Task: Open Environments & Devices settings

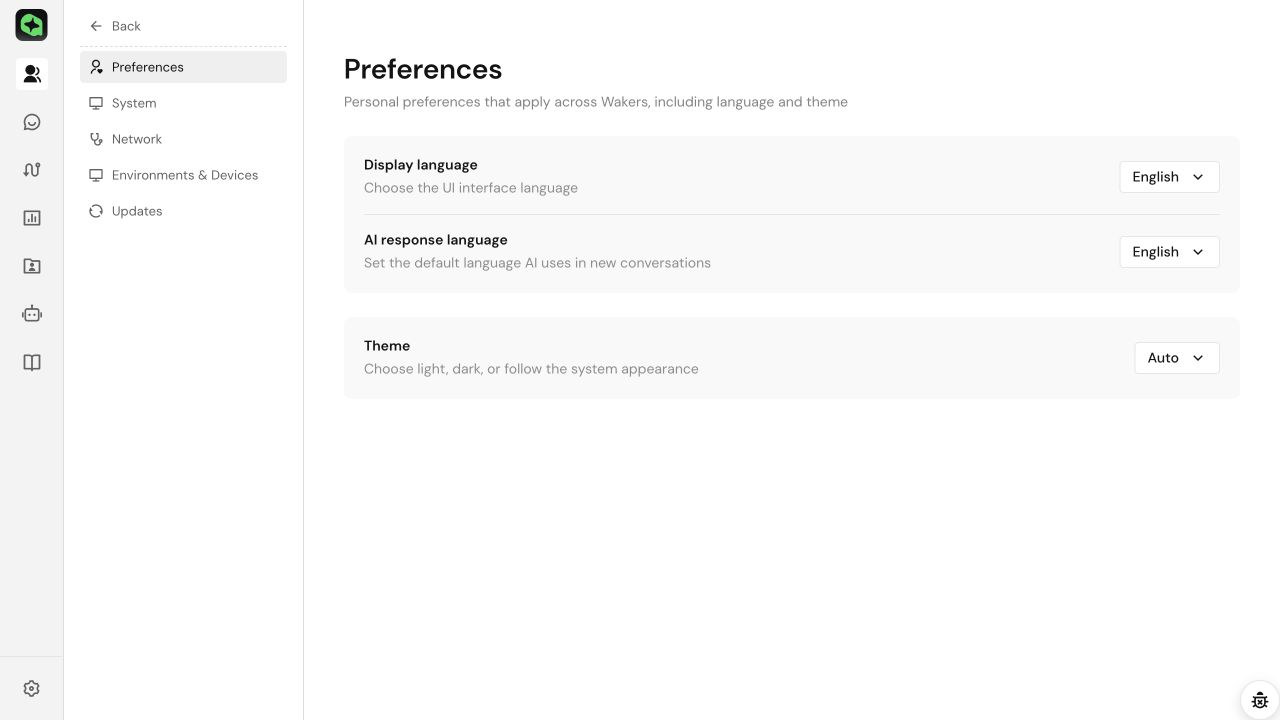Action: (x=183, y=175)
